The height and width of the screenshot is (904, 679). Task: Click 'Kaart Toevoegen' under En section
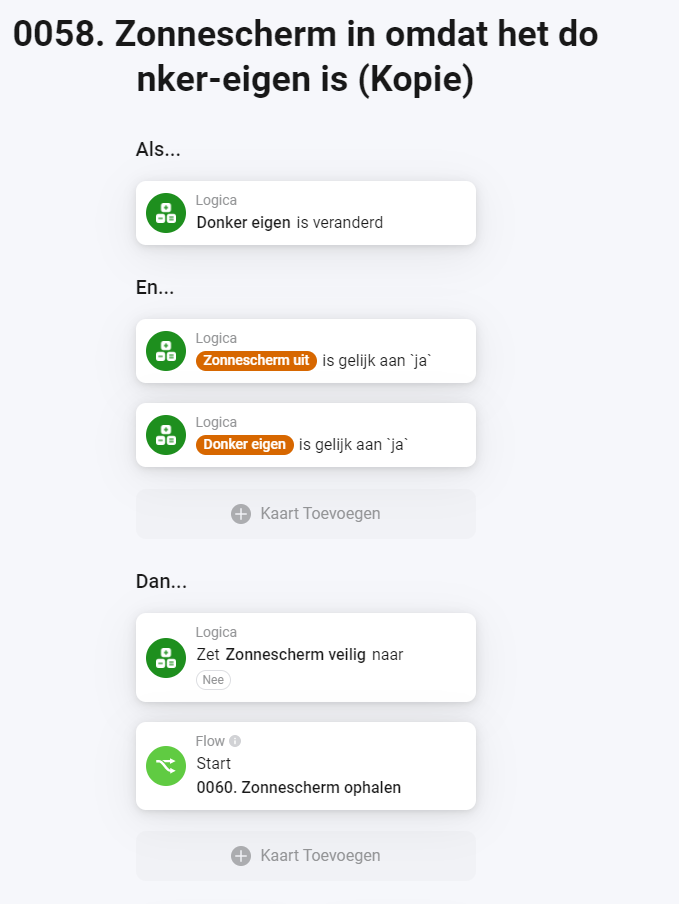[x=319, y=514]
